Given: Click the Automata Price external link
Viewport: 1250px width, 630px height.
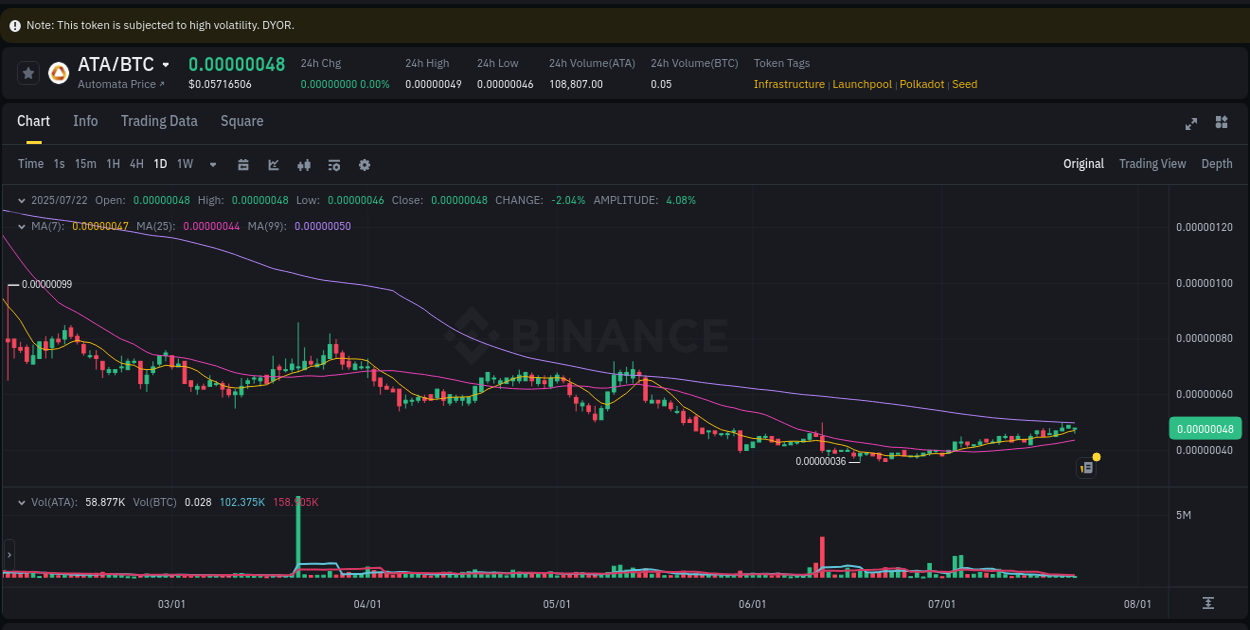Looking at the screenshot, I should coord(118,84).
